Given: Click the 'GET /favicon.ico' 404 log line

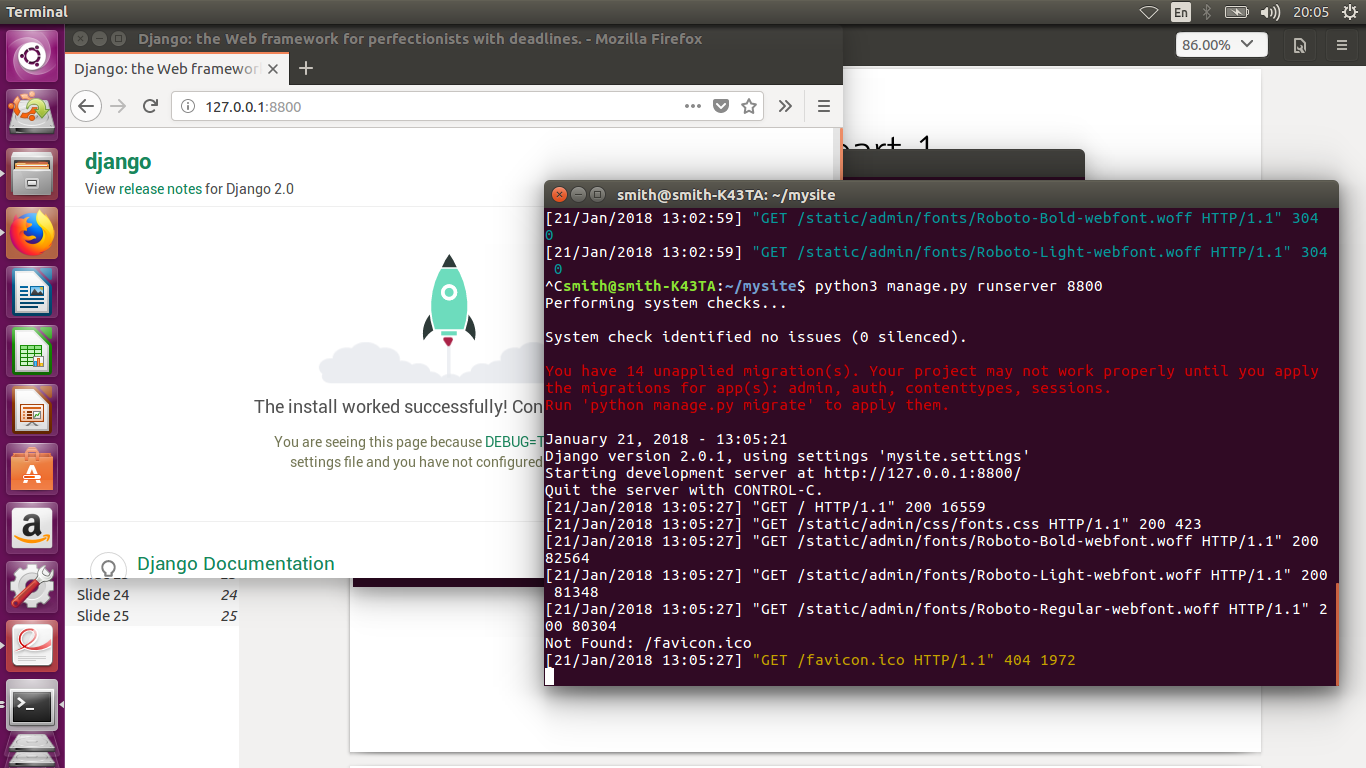Looking at the screenshot, I should [810, 660].
